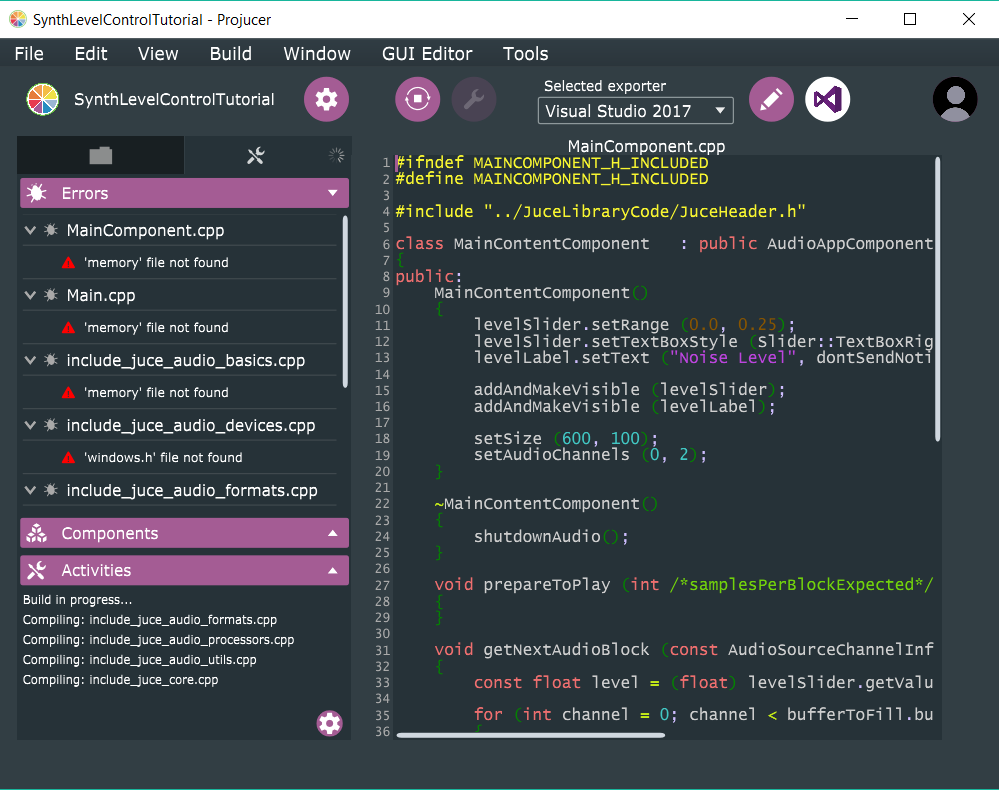999x790 pixels.
Task: Open the View menu
Action: 158,54
